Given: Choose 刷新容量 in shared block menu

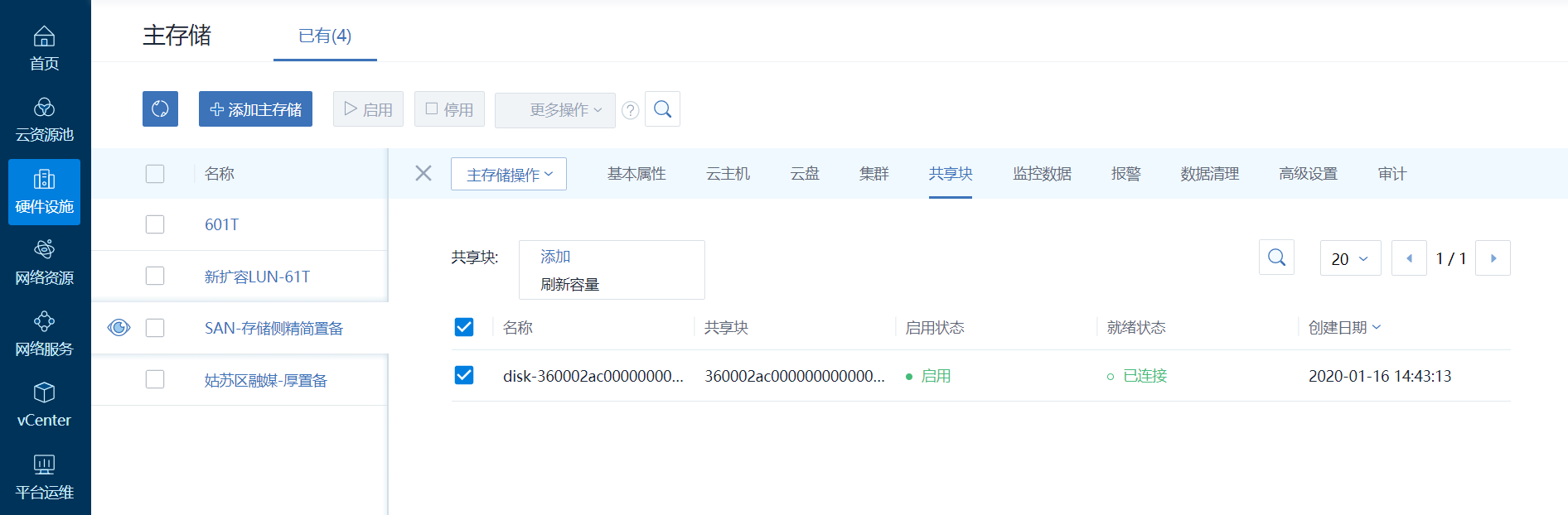Looking at the screenshot, I should click(569, 284).
